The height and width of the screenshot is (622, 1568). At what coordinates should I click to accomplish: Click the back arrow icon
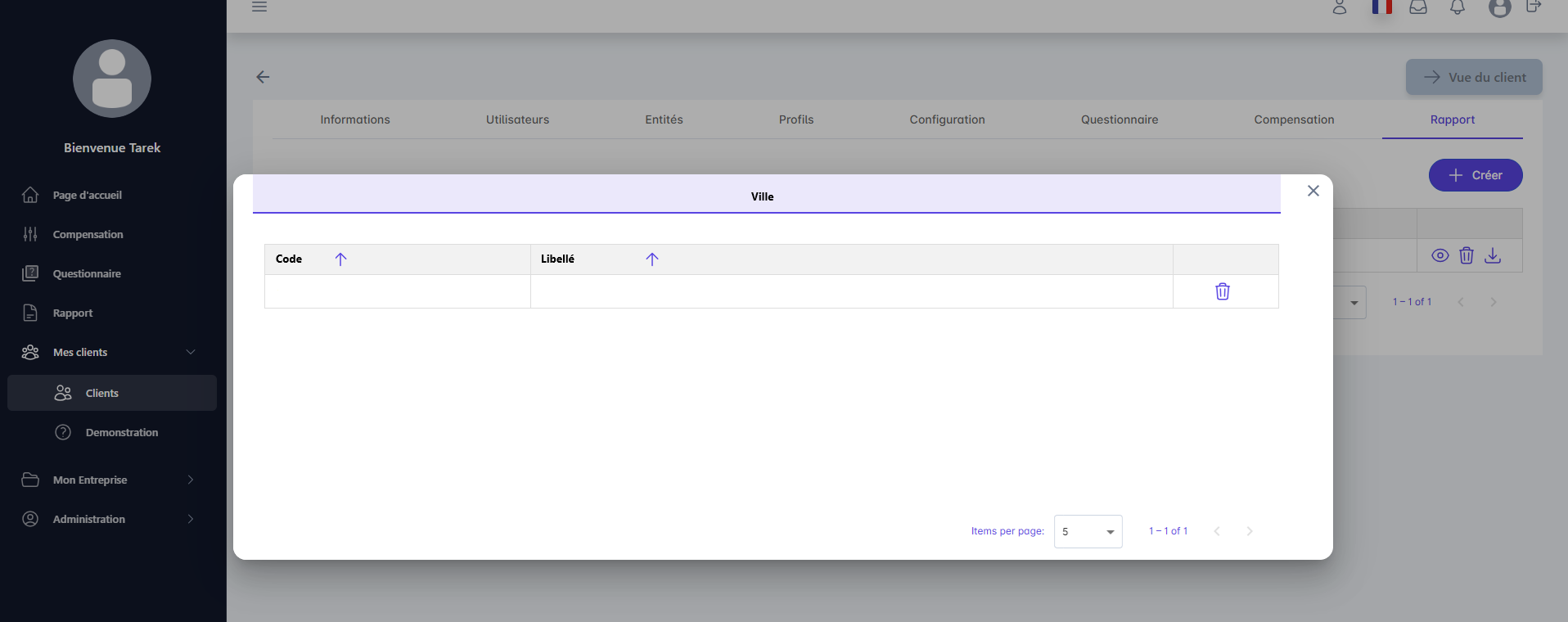coord(263,77)
